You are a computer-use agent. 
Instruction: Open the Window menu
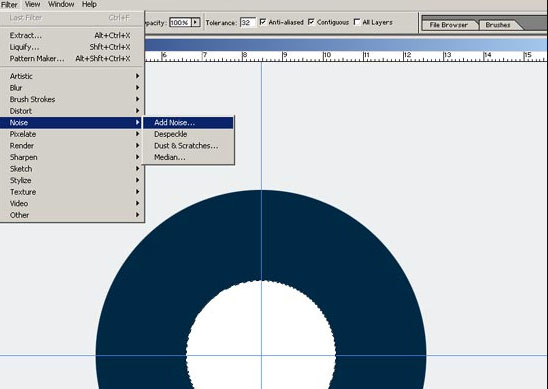point(61,5)
